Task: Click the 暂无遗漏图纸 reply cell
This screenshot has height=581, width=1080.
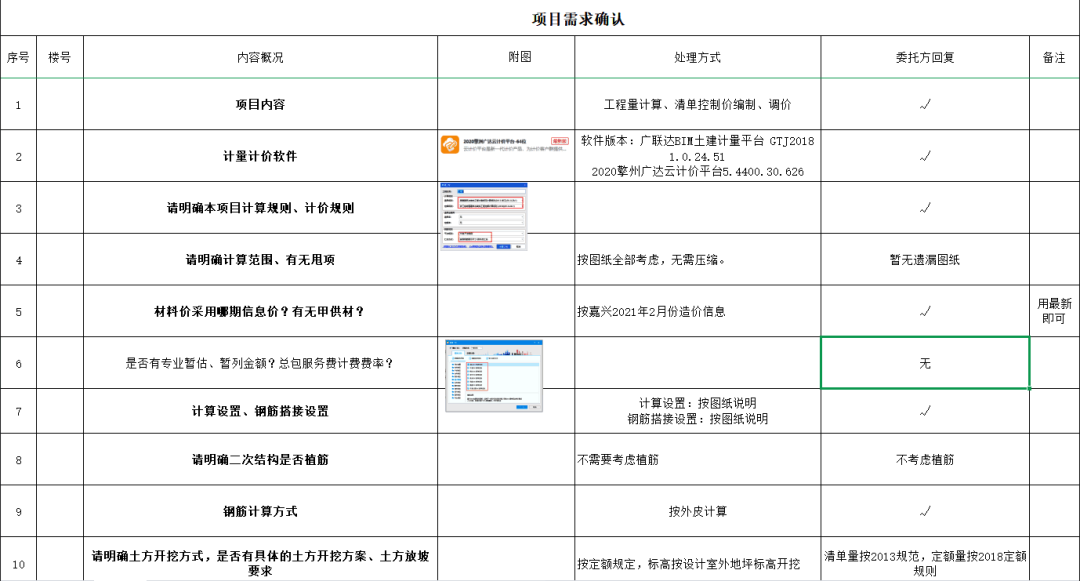Action: (924, 260)
